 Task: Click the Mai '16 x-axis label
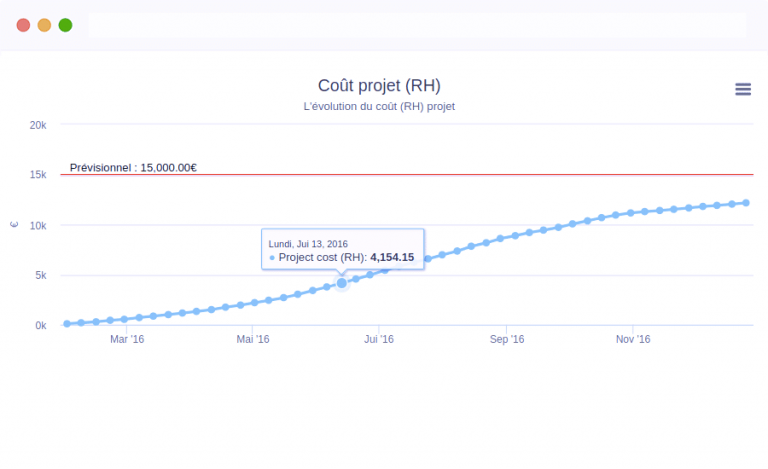tap(253, 340)
